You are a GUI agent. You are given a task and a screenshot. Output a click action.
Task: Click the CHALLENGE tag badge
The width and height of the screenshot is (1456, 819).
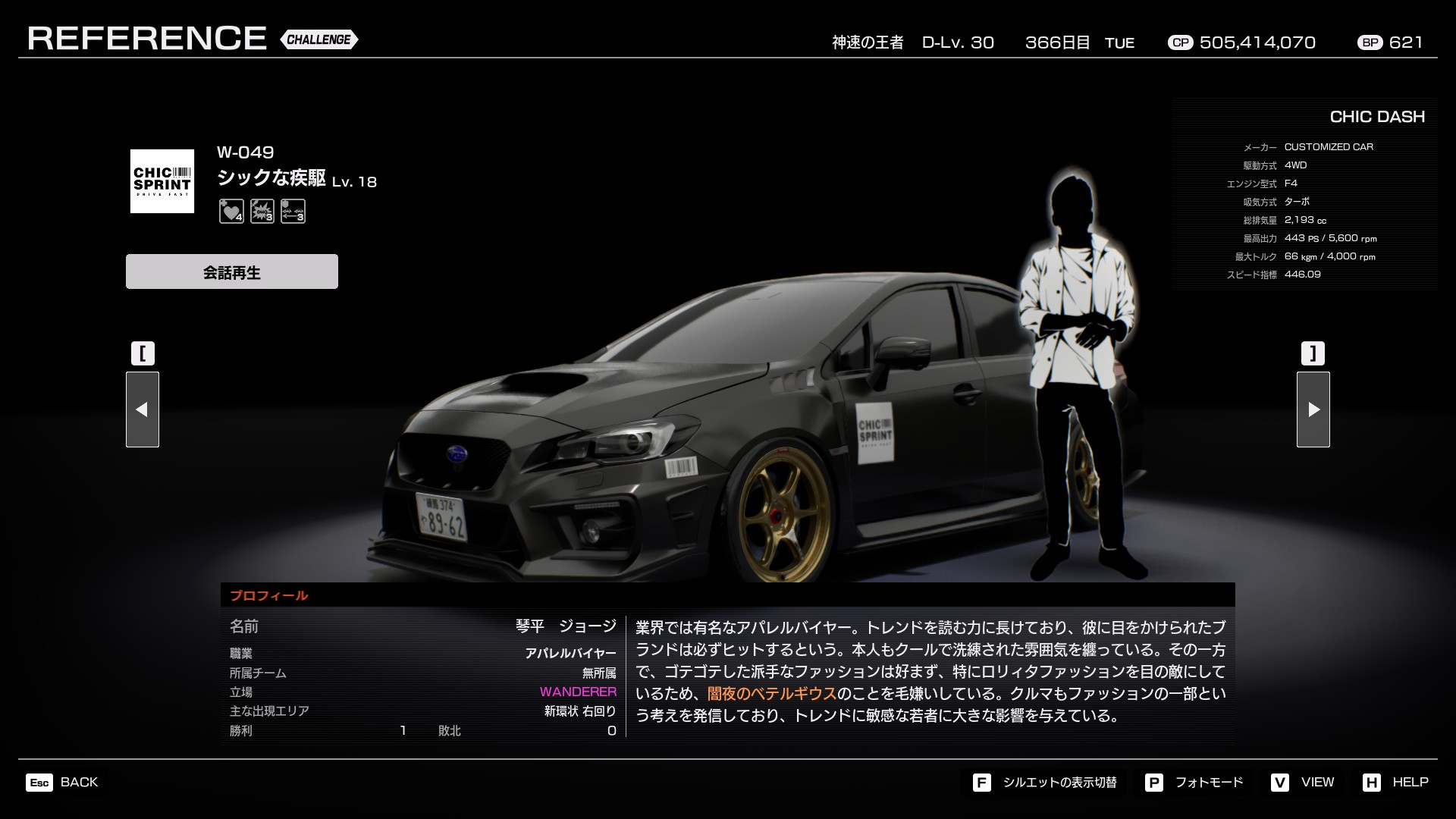coord(318,39)
